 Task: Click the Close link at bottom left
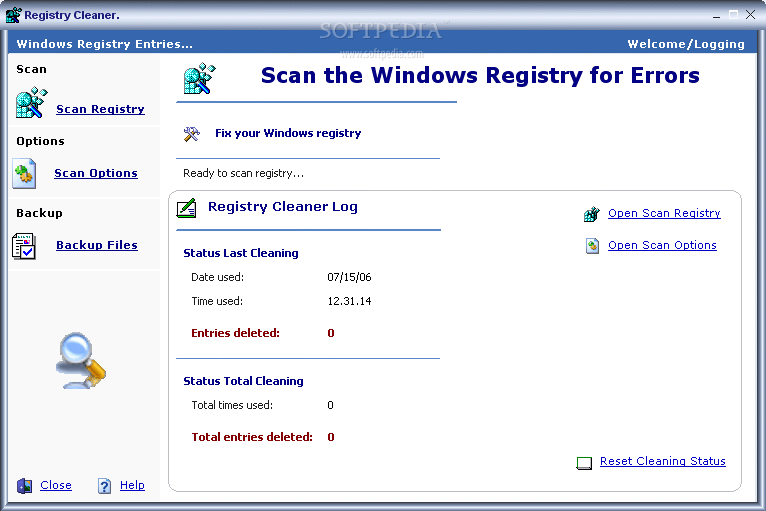click(56, 485)
